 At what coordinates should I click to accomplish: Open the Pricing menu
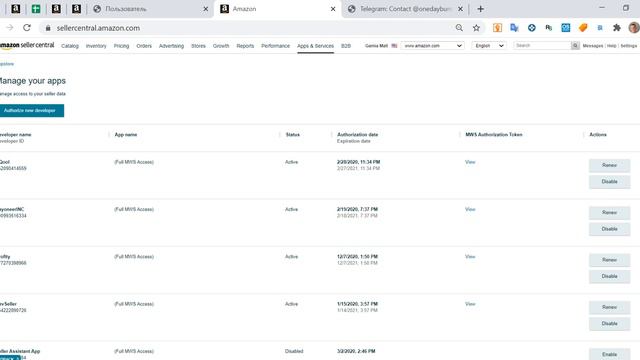pos(121,46)
